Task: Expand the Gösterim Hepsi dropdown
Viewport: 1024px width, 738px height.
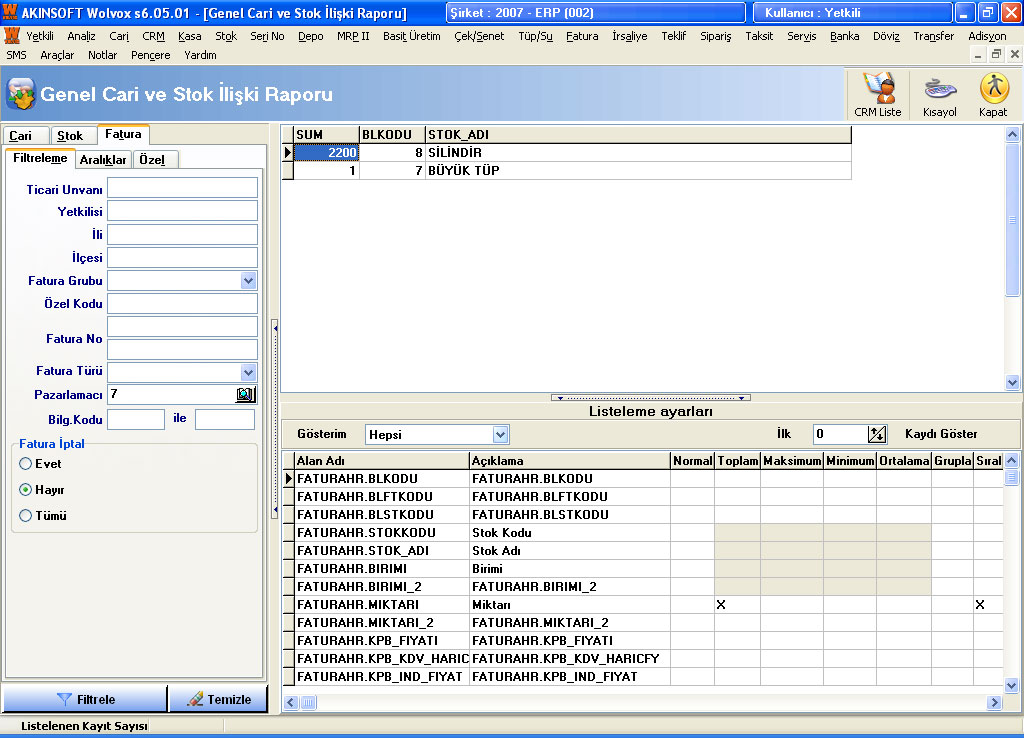Action: pos(500,434)
